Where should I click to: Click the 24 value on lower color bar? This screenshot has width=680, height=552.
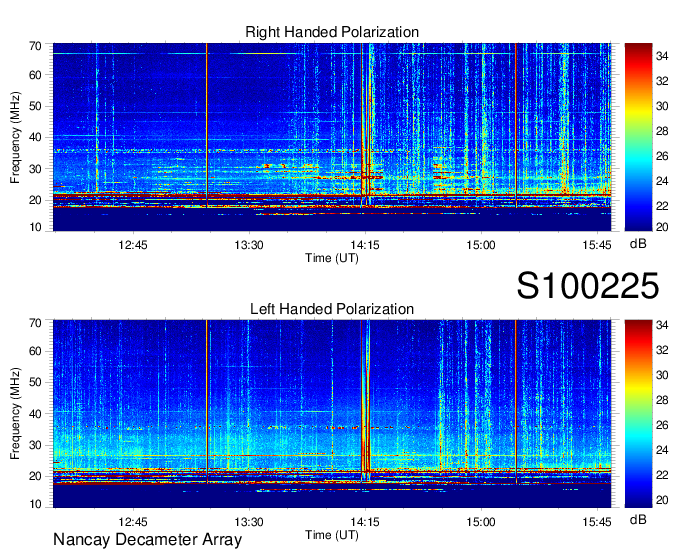(x=662, y=450)
